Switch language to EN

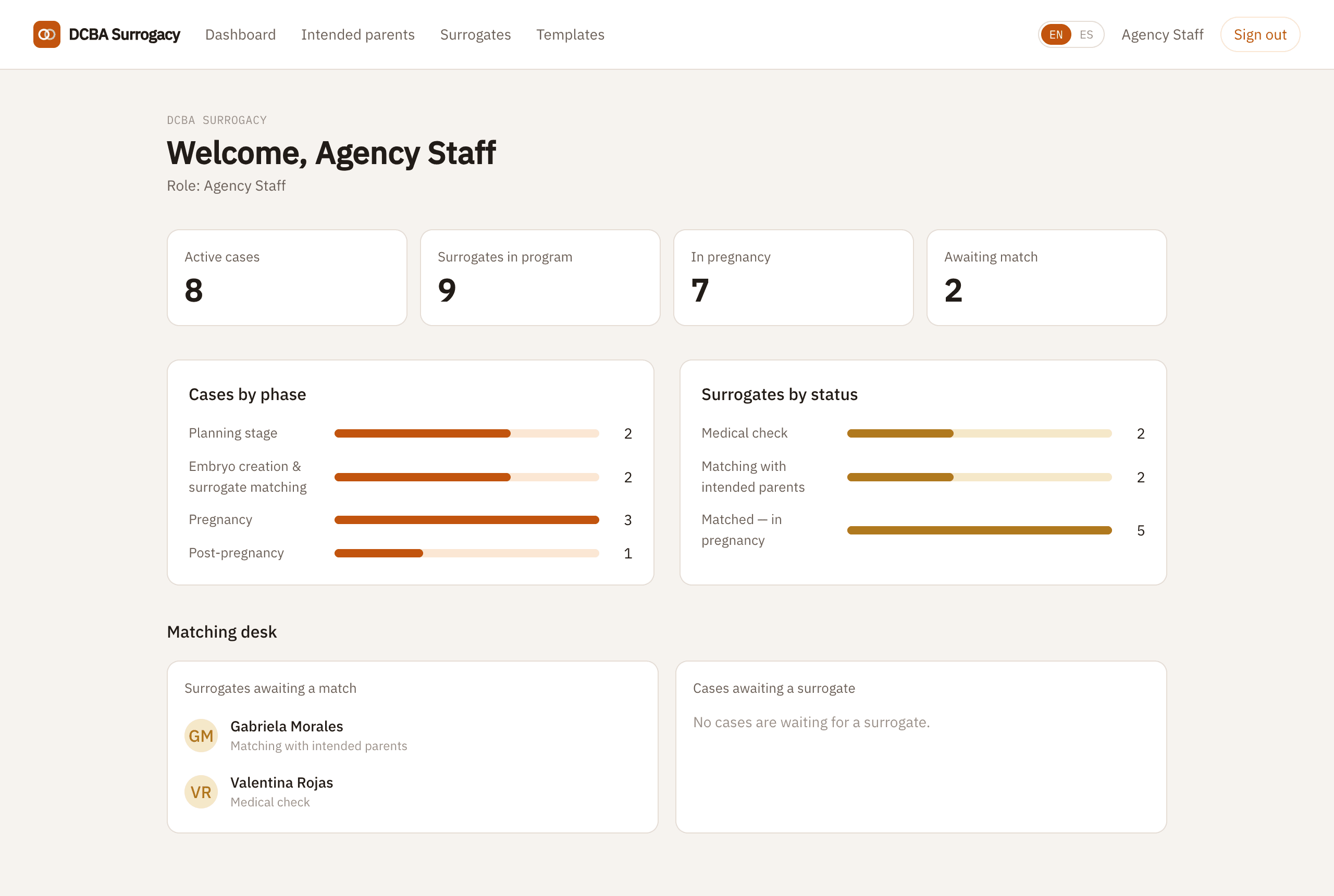pyautogui.click(x=1056, y=35)
